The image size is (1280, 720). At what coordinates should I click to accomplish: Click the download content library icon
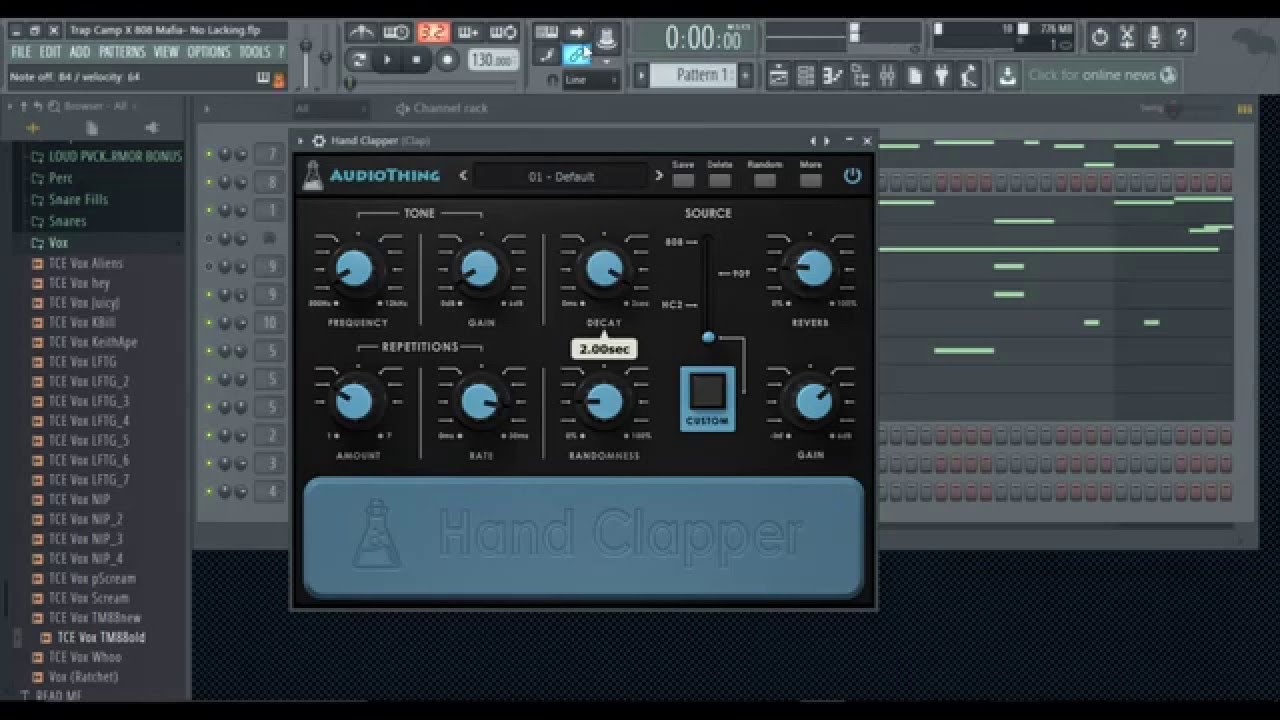[x=1007, y=75]
